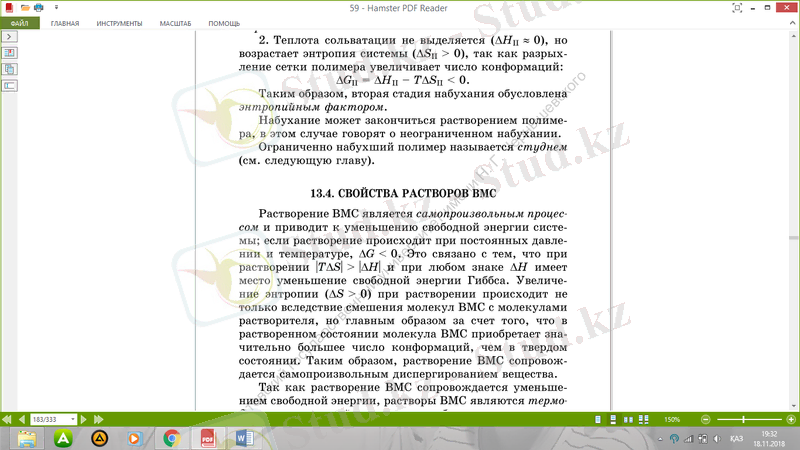Select two-page continuous view mode
This screenshot has height=450, width=800.
click(x=644, y=419)
